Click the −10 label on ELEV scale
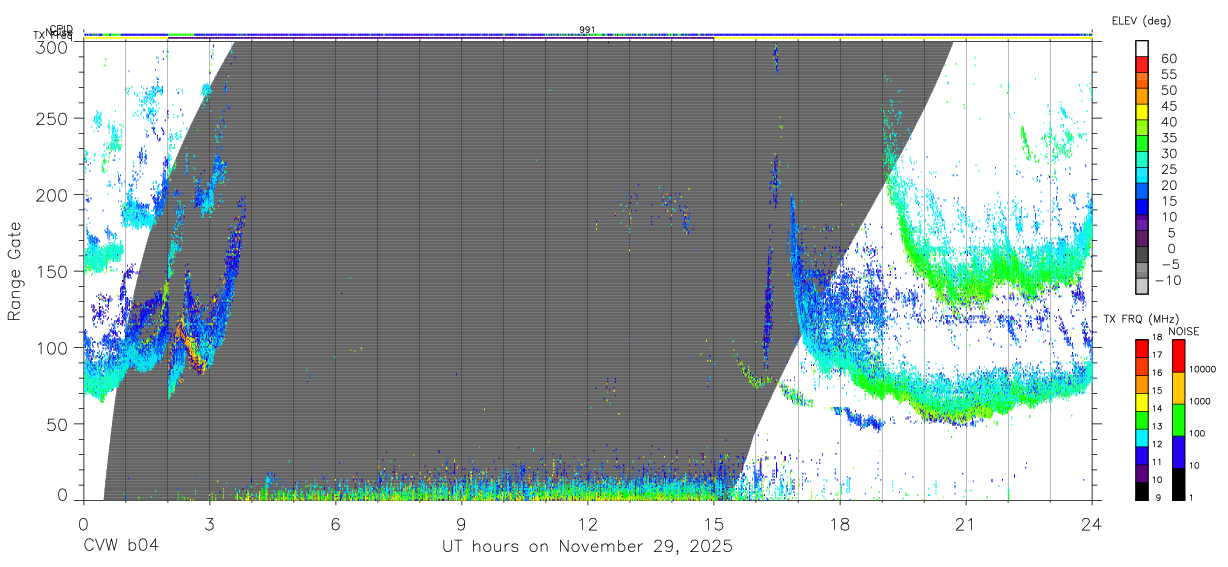 pos(1168,281)
